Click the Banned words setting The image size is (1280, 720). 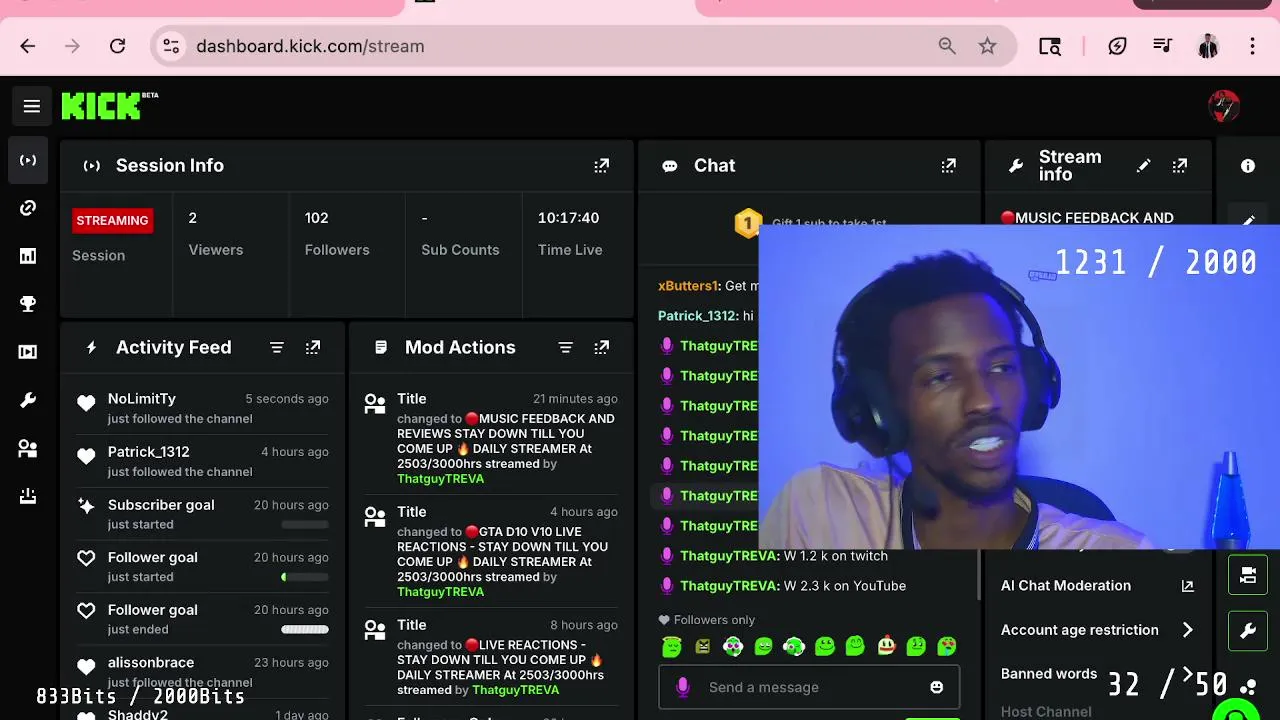pos(1049,674)
